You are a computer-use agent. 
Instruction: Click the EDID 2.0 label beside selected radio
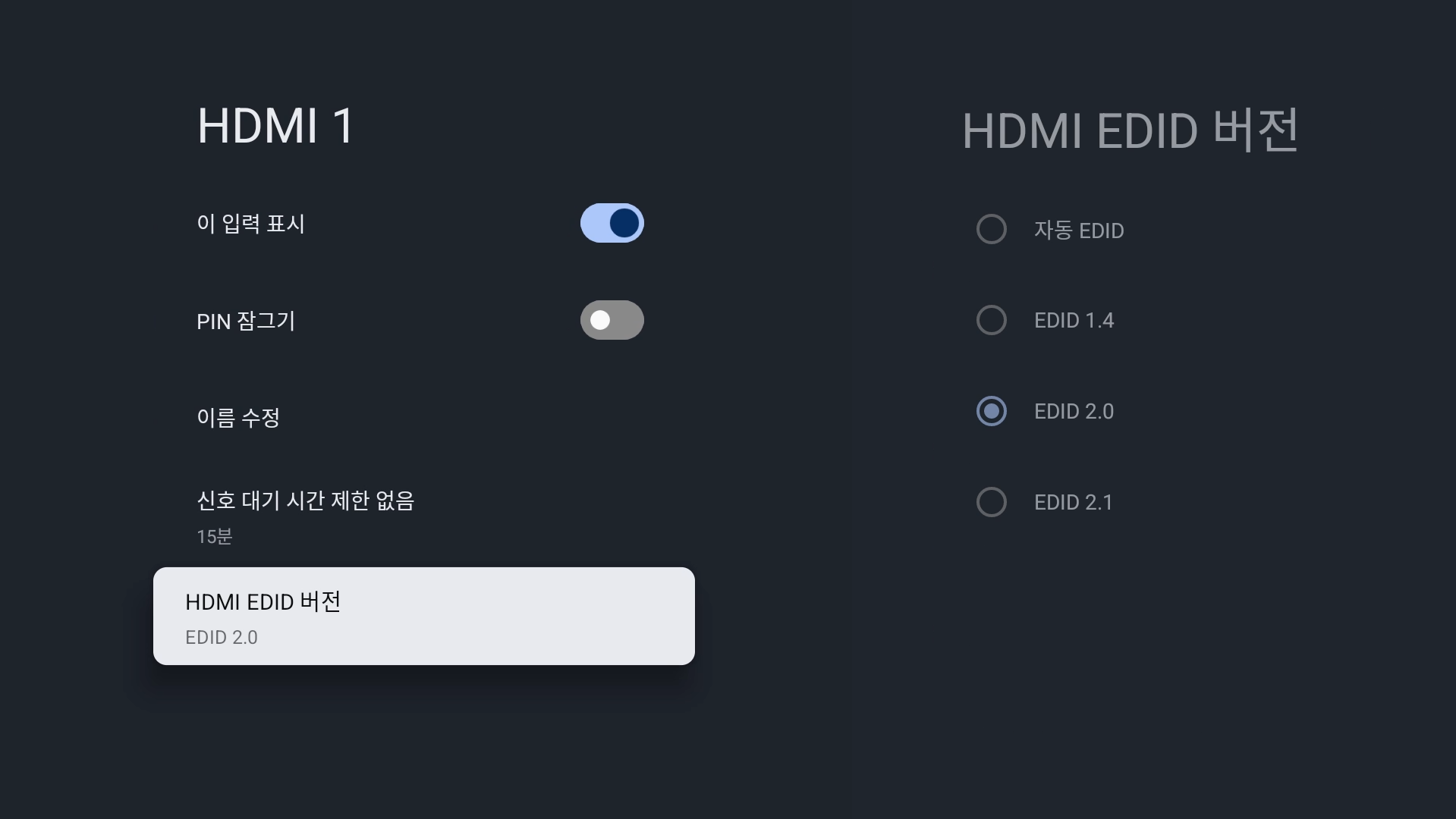tap(1074, 412)
